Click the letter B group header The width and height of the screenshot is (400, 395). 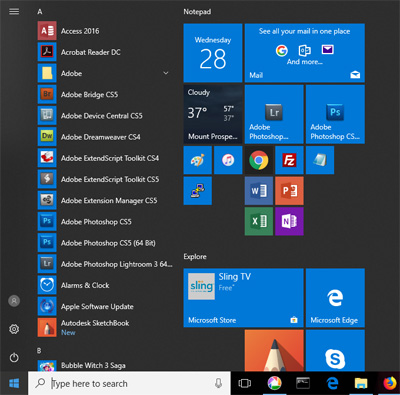tap(39, 351)
